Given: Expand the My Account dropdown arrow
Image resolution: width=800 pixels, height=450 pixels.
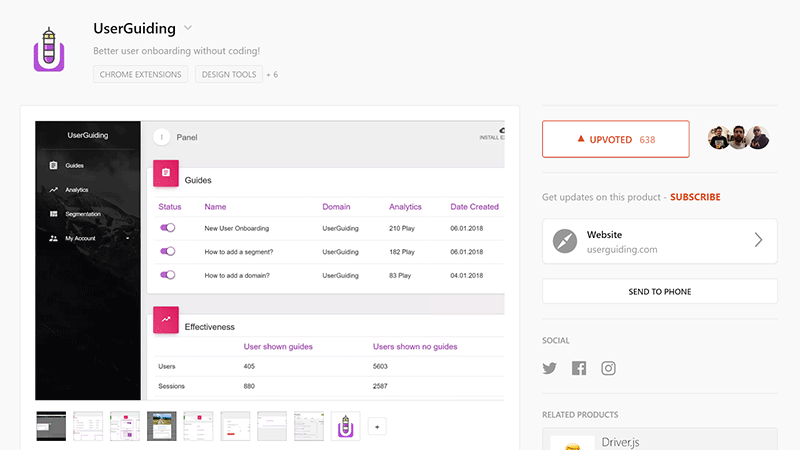Looking at the screenshot, I should [x=128, y=238].
